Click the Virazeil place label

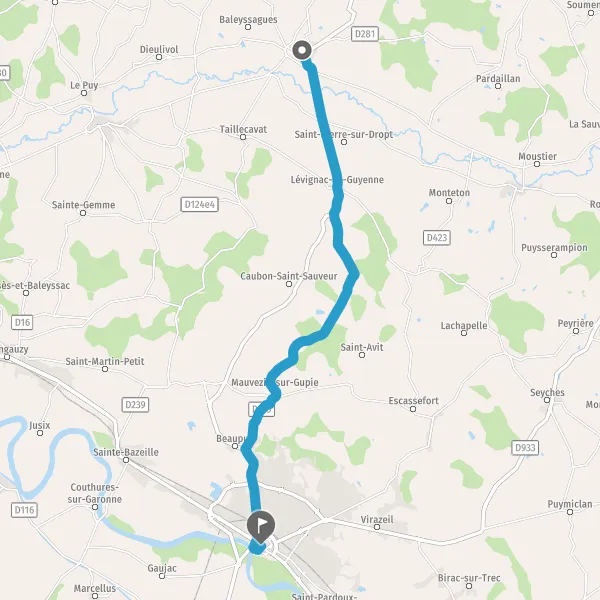tap(377, 519)
